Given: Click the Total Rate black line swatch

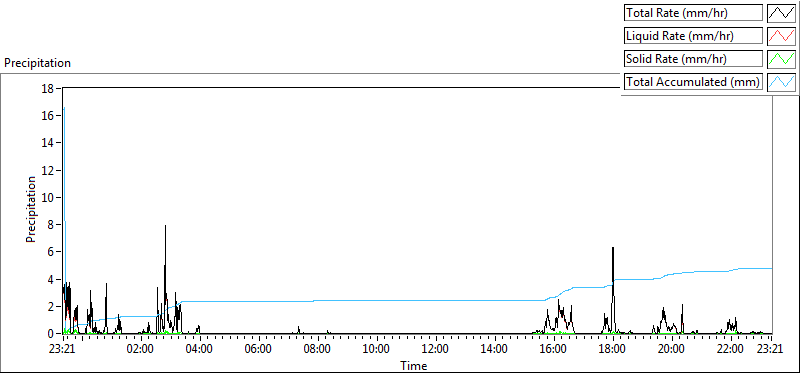Looking at the screenshot, I should coord(782,13).
